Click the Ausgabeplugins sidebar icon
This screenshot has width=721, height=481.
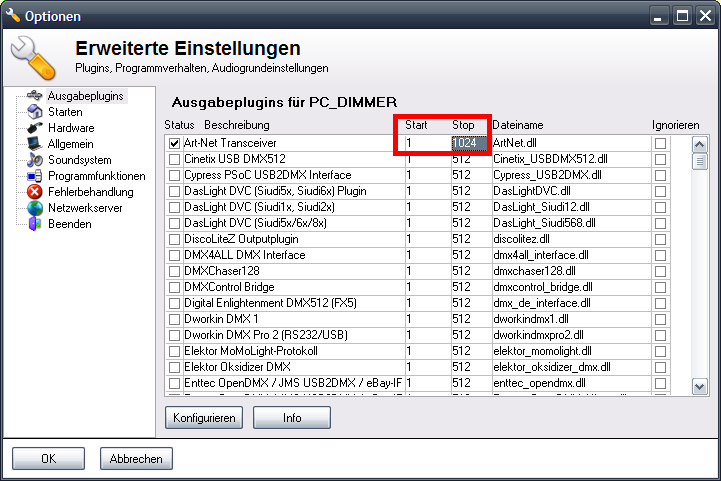click(x=35, y=96)
